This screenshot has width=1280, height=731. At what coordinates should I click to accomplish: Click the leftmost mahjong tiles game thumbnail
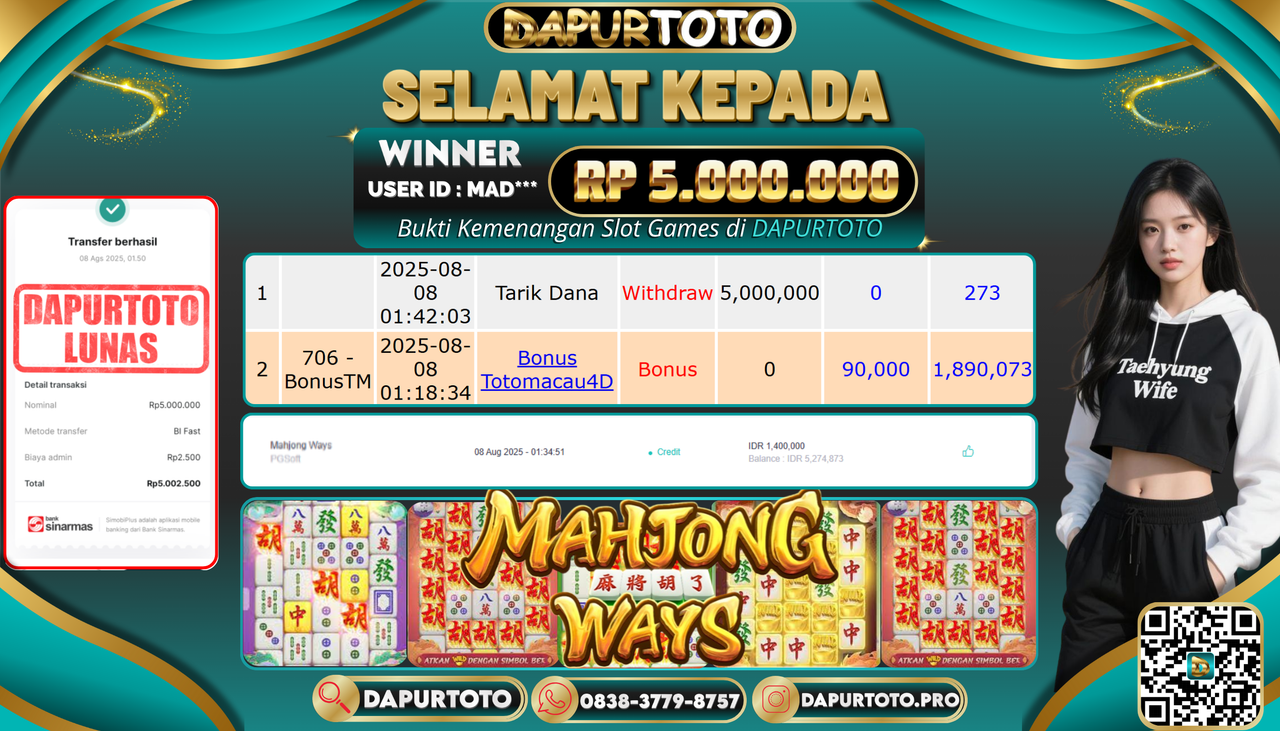click(325, 584)
